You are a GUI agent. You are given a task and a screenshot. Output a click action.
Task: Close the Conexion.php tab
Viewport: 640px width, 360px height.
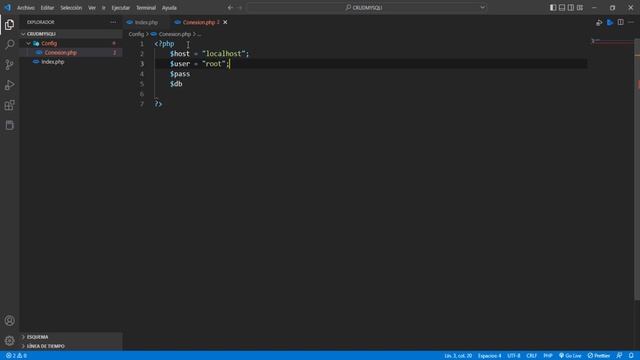(x=225, y=22)
